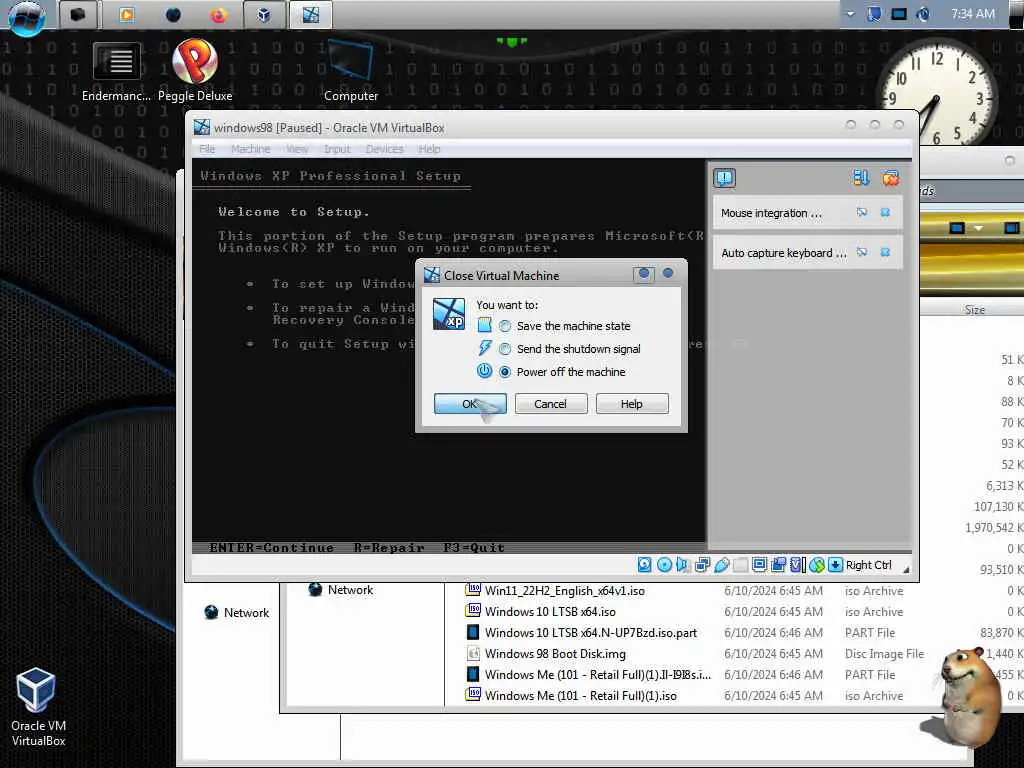Dismiss the Mouse integration notification
1024x768 pixels.
pyautogui.click(x=885, y=212)
